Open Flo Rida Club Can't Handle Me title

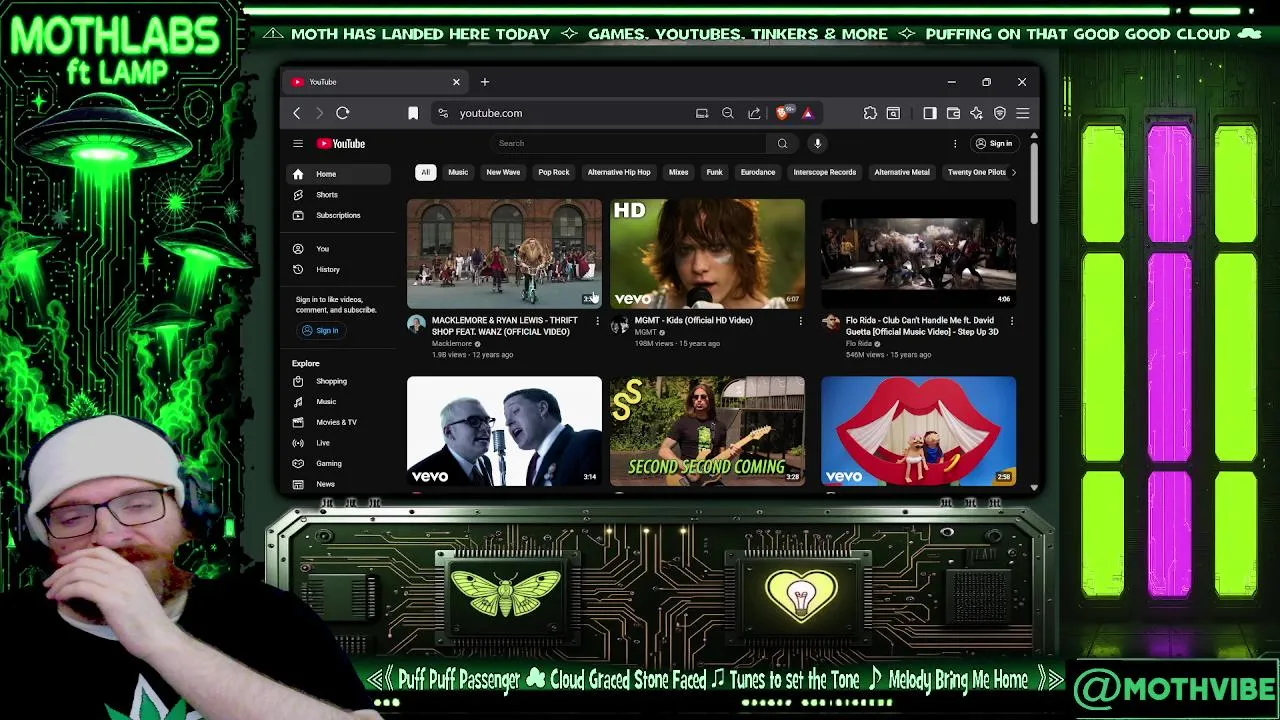coord(922,326)
